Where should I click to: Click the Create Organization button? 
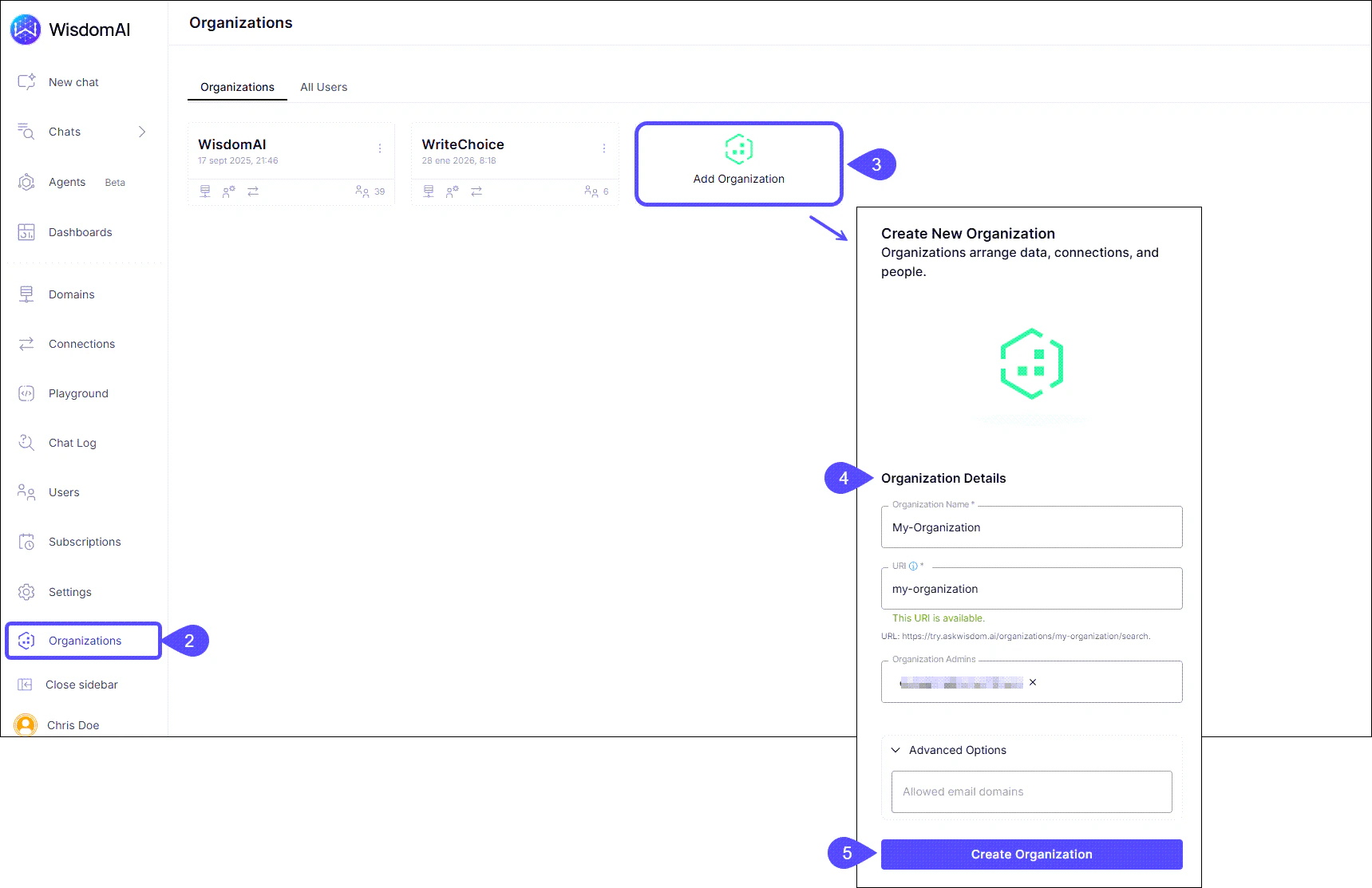coord(1030,854)
